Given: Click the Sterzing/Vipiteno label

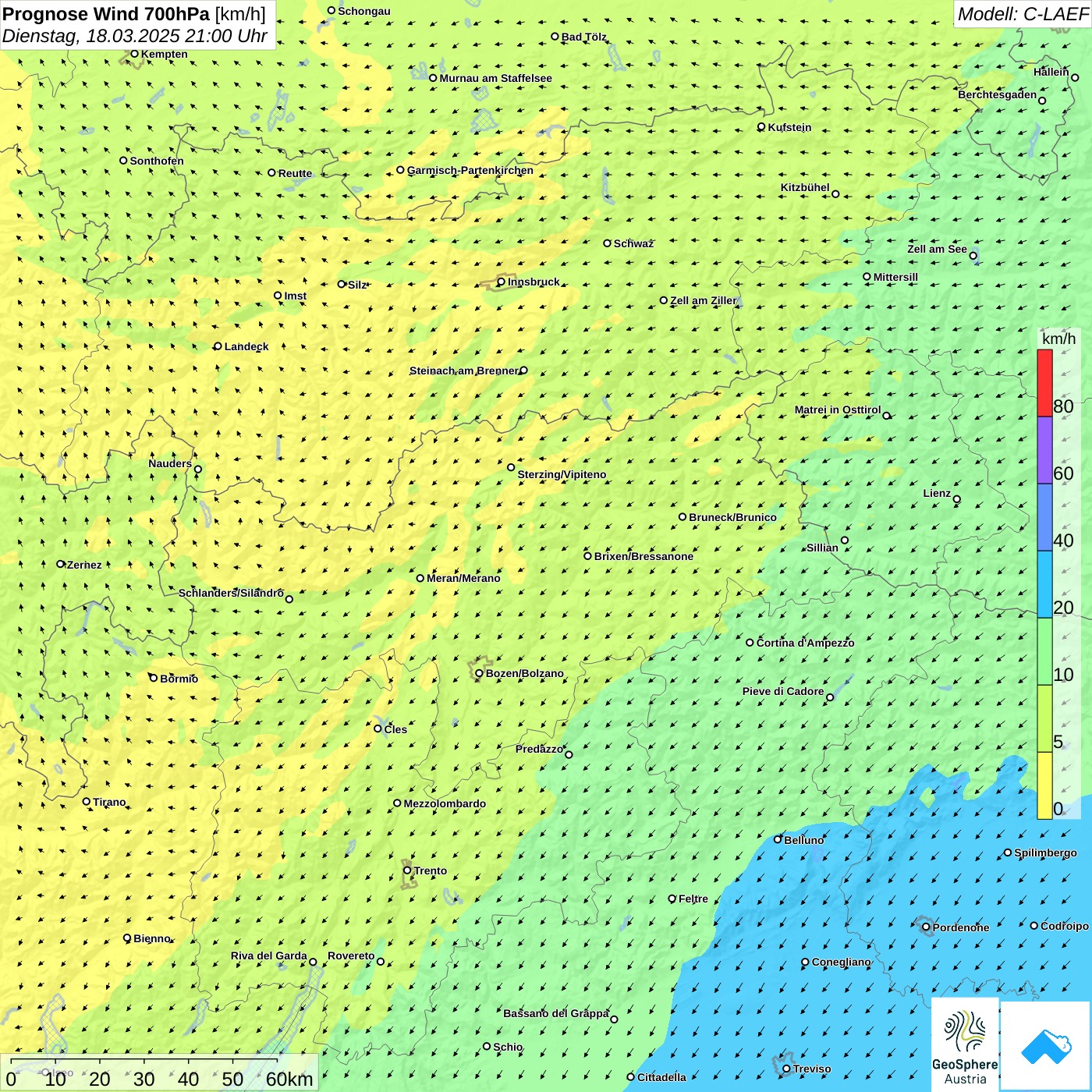Looking at the screenshot, I should tap(562, 474).
